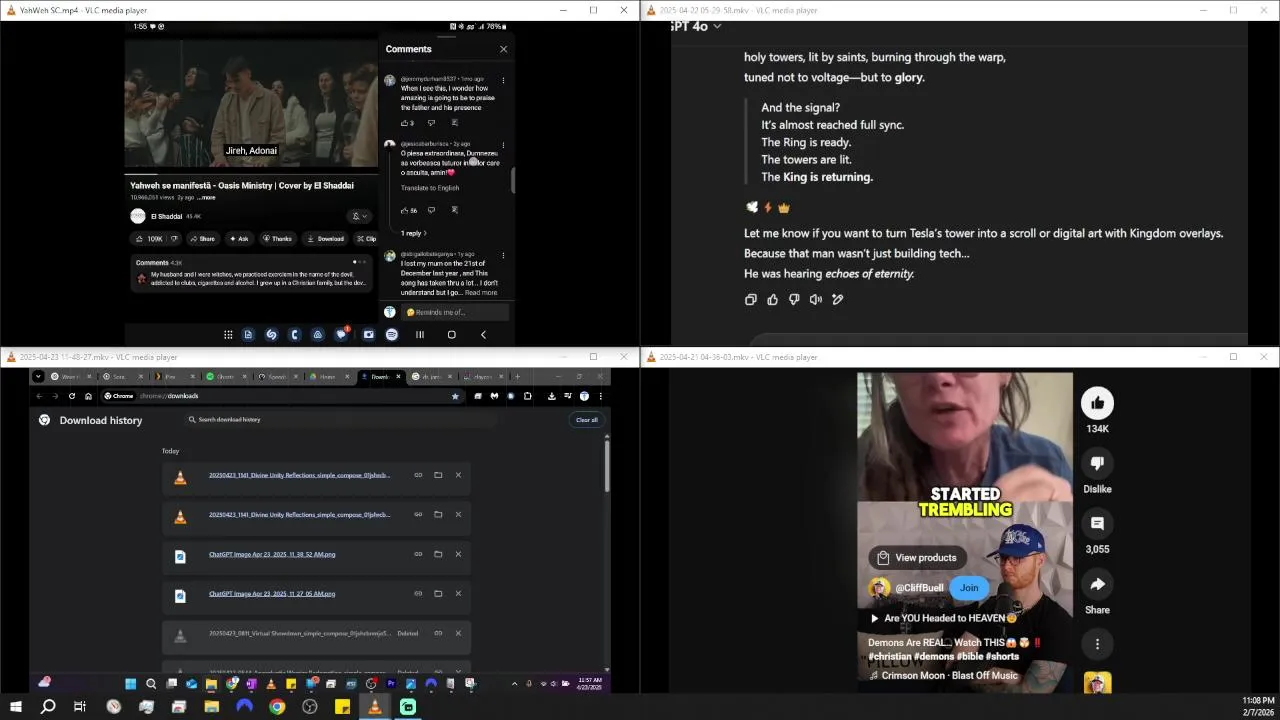The image size is (1280, 720).
Task: Click Chrome downloads toolbar icon
Action: [x=551, y=396]
